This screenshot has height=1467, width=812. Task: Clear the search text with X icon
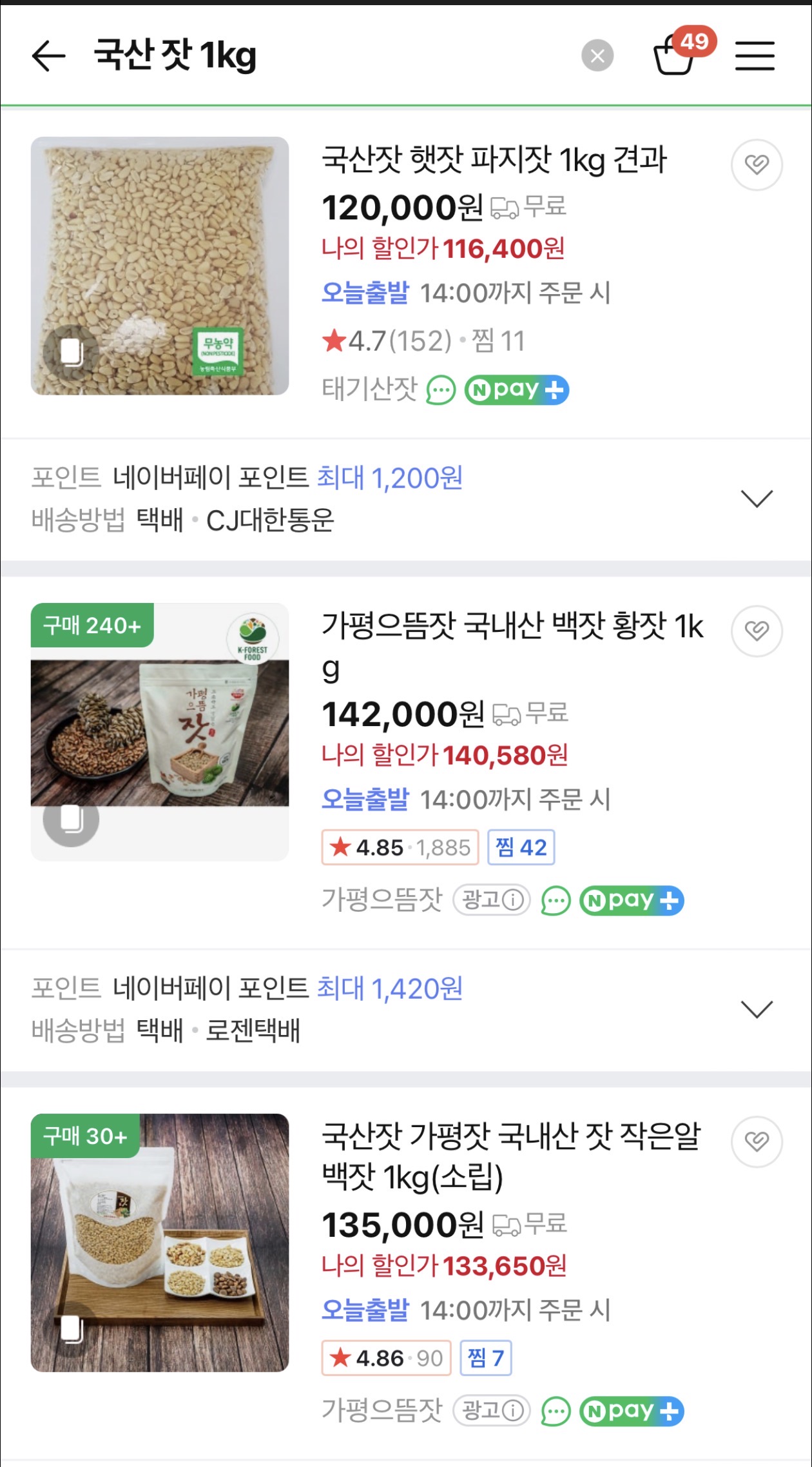pos(597,56)
